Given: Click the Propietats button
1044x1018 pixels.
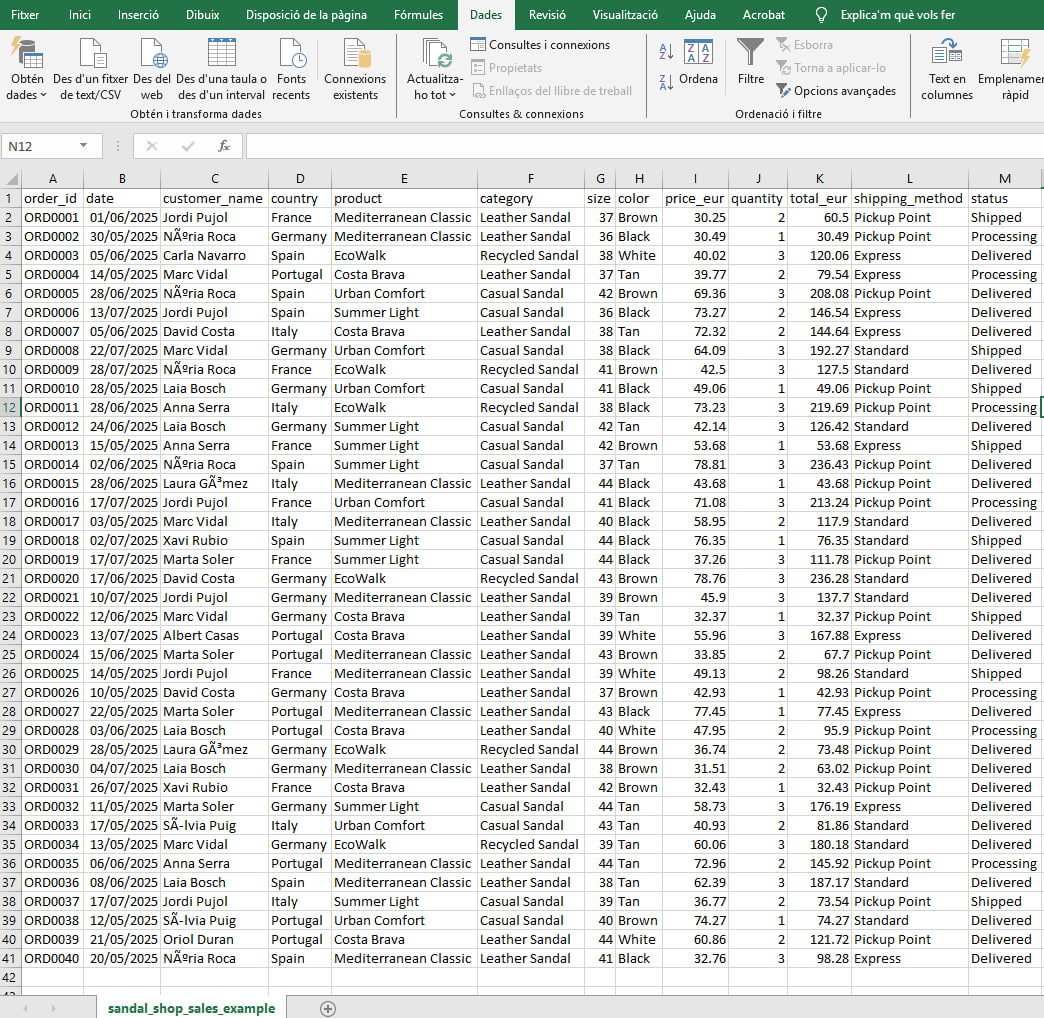Looking at the screenshot, I should click(506, 67).
